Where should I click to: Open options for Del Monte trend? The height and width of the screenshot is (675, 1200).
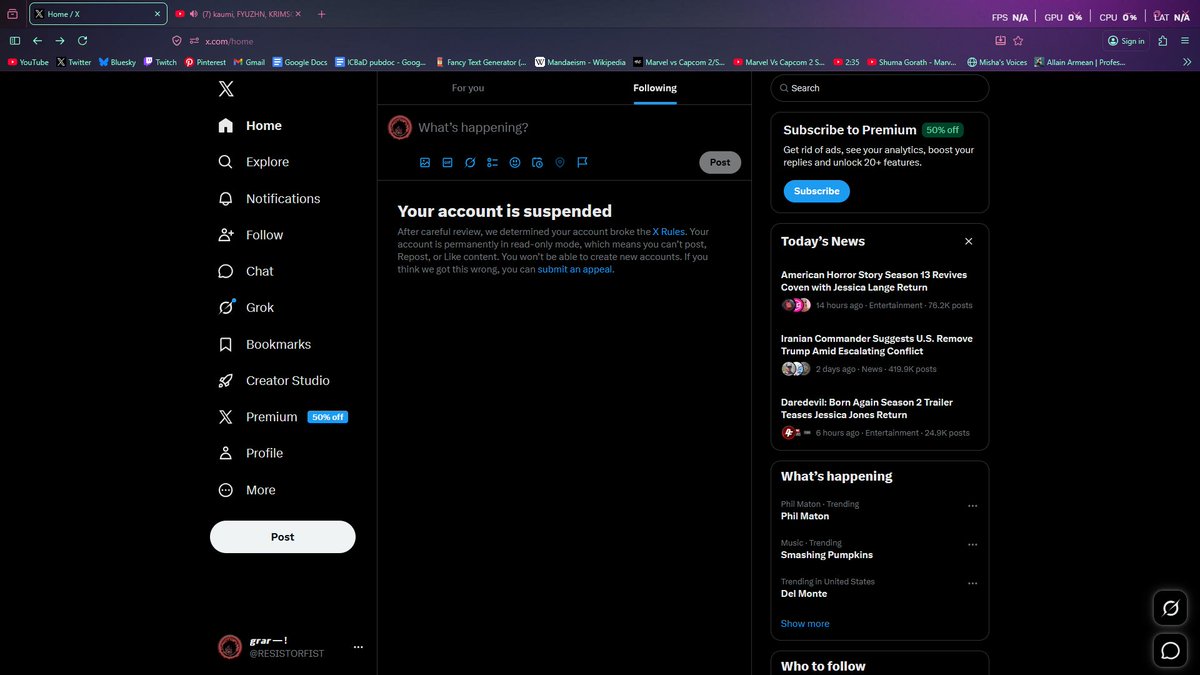(x=972, y=583)
